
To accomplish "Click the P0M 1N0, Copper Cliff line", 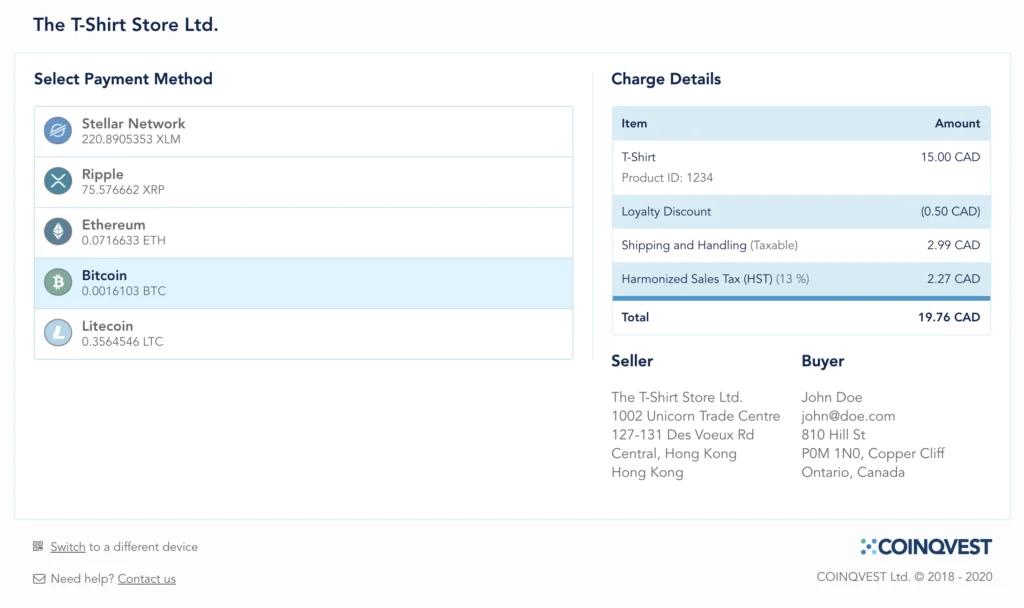I will pos(873,453).
